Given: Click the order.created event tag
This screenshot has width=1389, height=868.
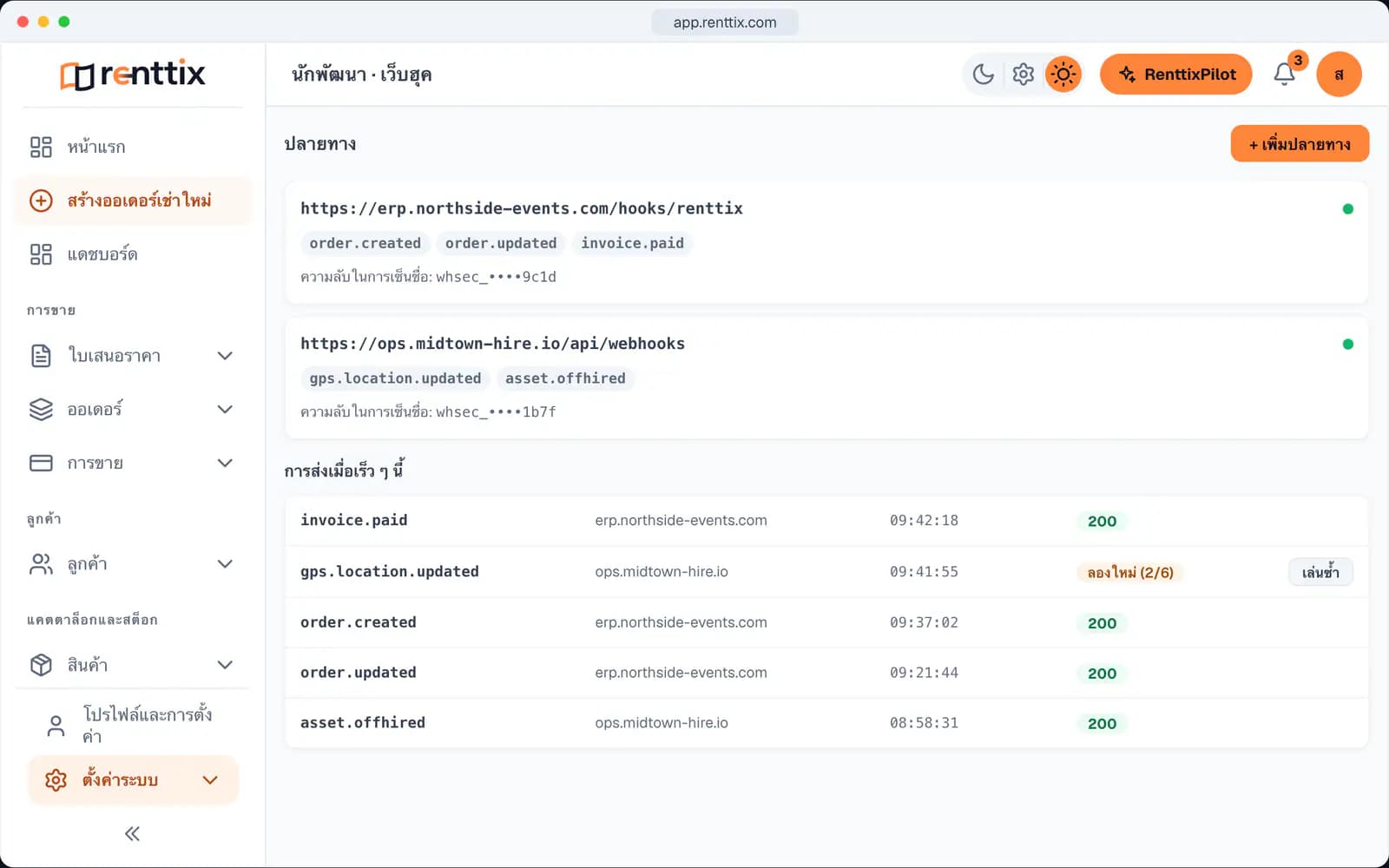Looking at the screenshot, I should click(x=365, y=244).
